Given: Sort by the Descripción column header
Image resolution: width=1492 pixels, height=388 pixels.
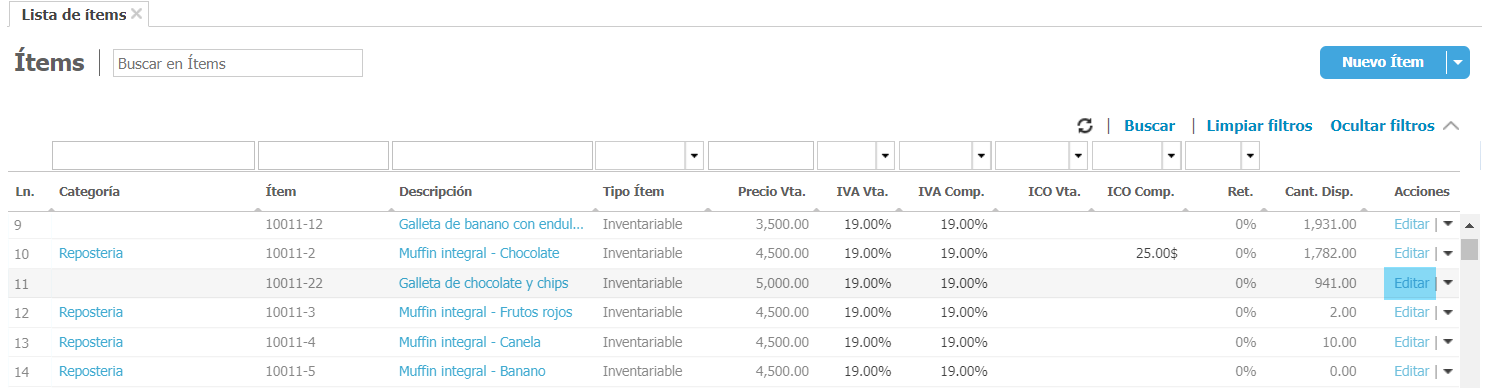Looking at the screenshot, I should [x=435, y=191].
